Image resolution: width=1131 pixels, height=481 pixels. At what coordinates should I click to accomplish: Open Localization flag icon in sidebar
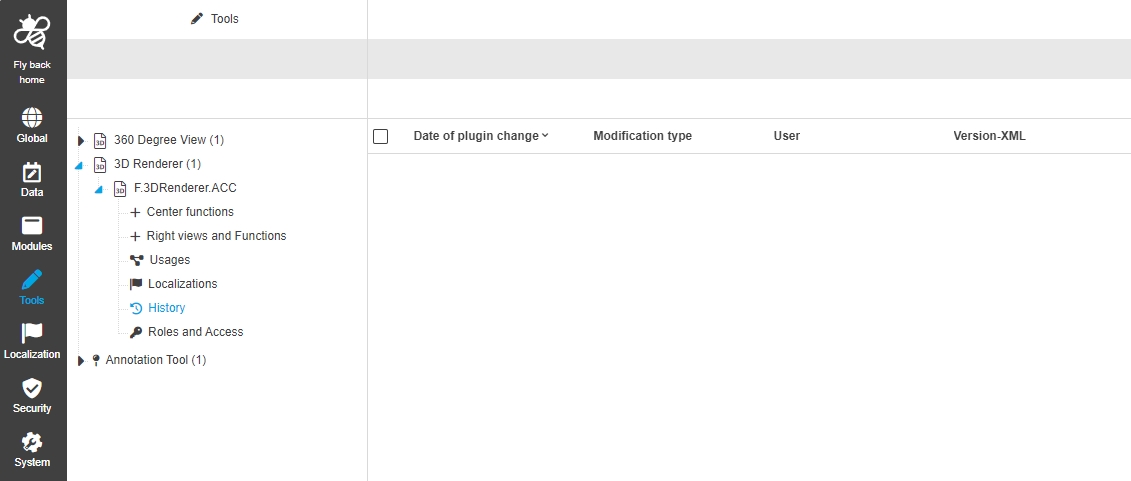pyautogui.click(x=32, y=333)
